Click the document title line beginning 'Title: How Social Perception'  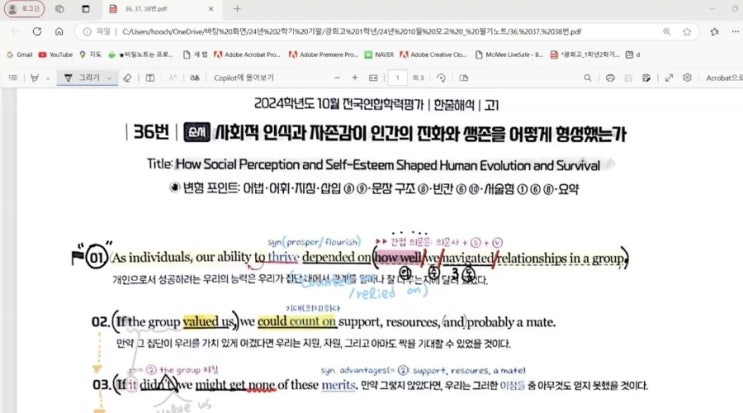373,165
